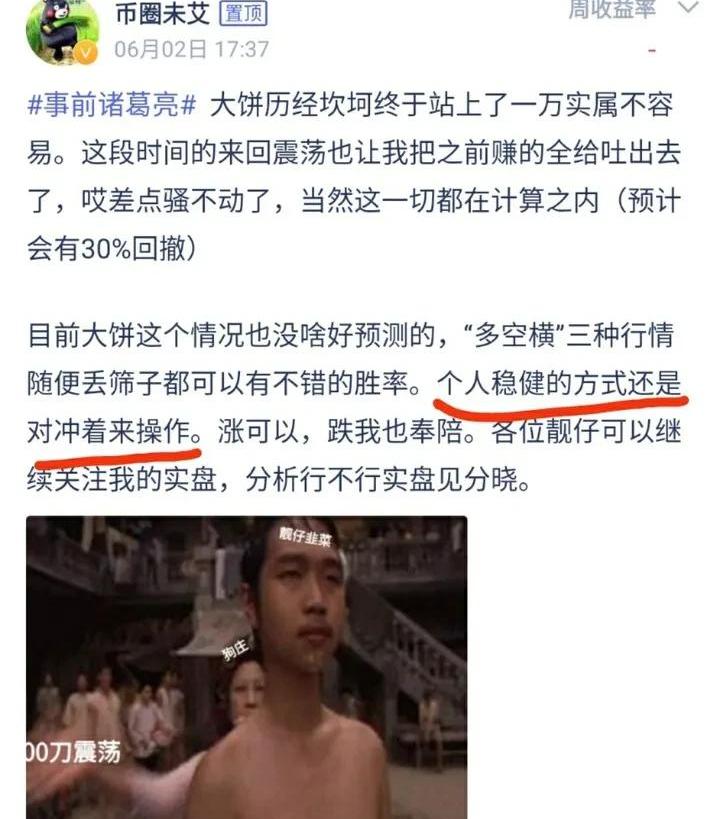Click the 00刀震荡 caption in the image
720x819 pixels.
click(74, 752)
